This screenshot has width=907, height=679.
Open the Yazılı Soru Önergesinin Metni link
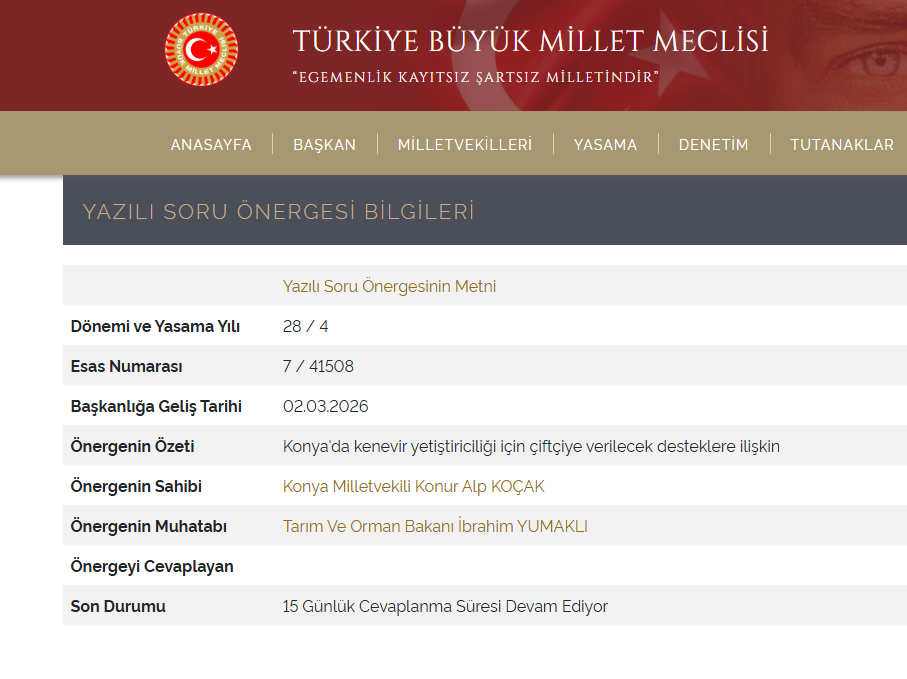tap(389, 286)
